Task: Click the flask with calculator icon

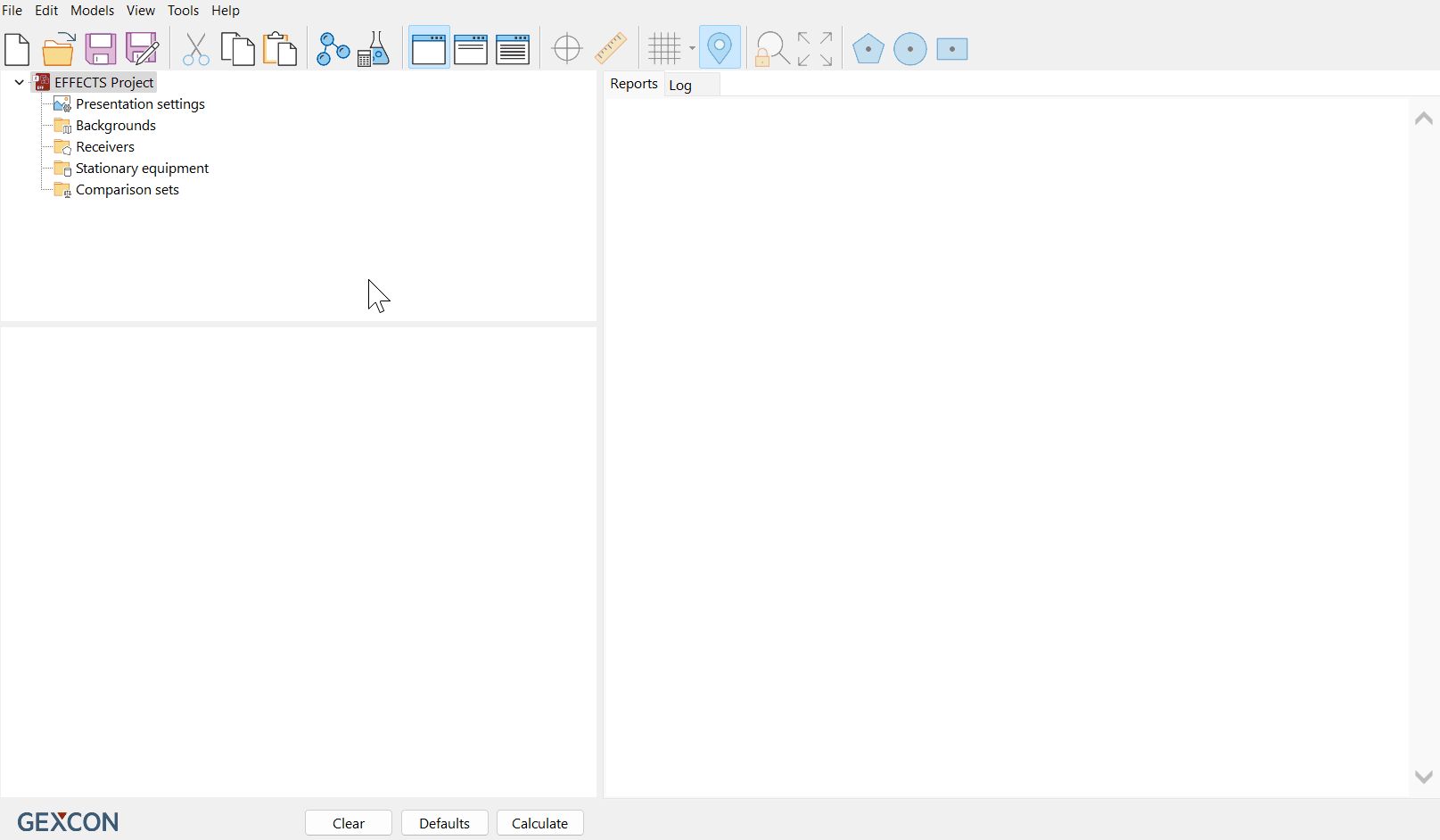Action: pos(374,49)
